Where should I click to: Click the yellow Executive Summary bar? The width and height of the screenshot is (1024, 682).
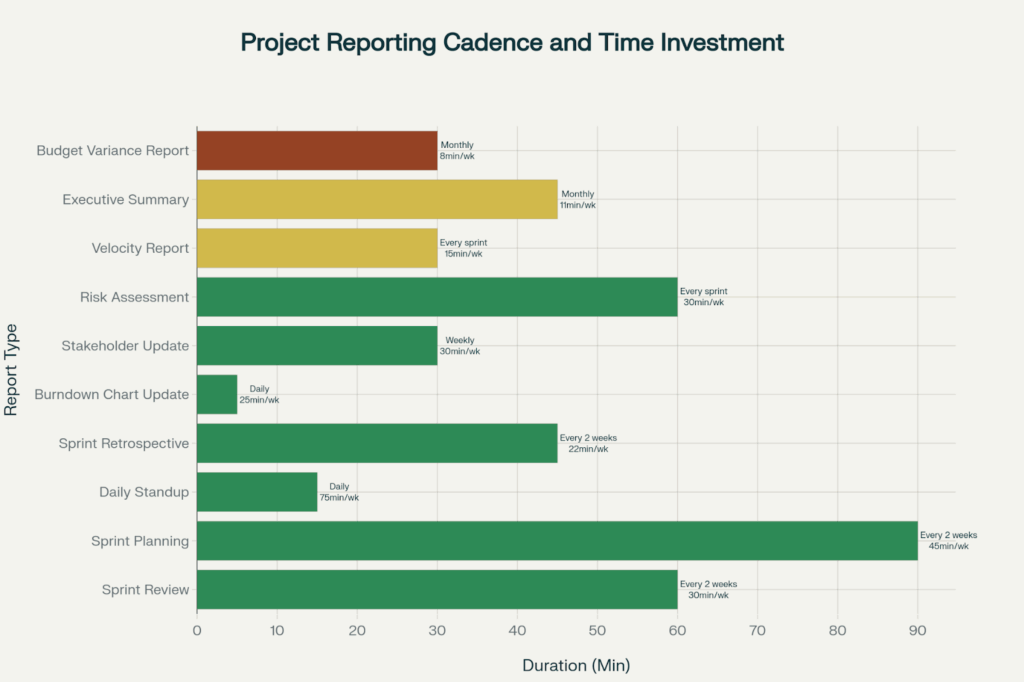pyautogui.click(x=376, y=199)
